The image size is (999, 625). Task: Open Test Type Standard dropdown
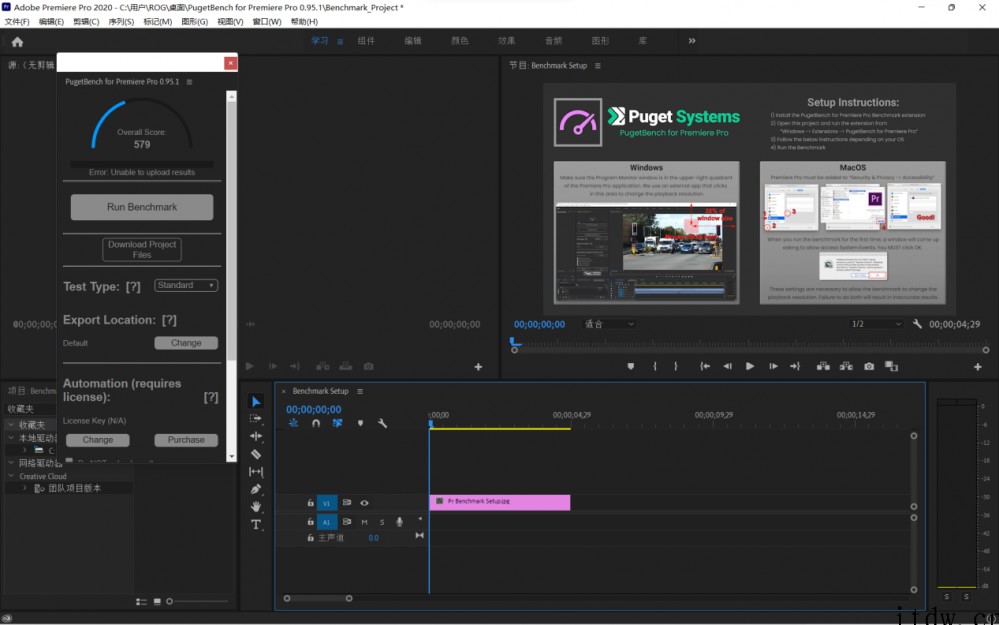point(186,285)
